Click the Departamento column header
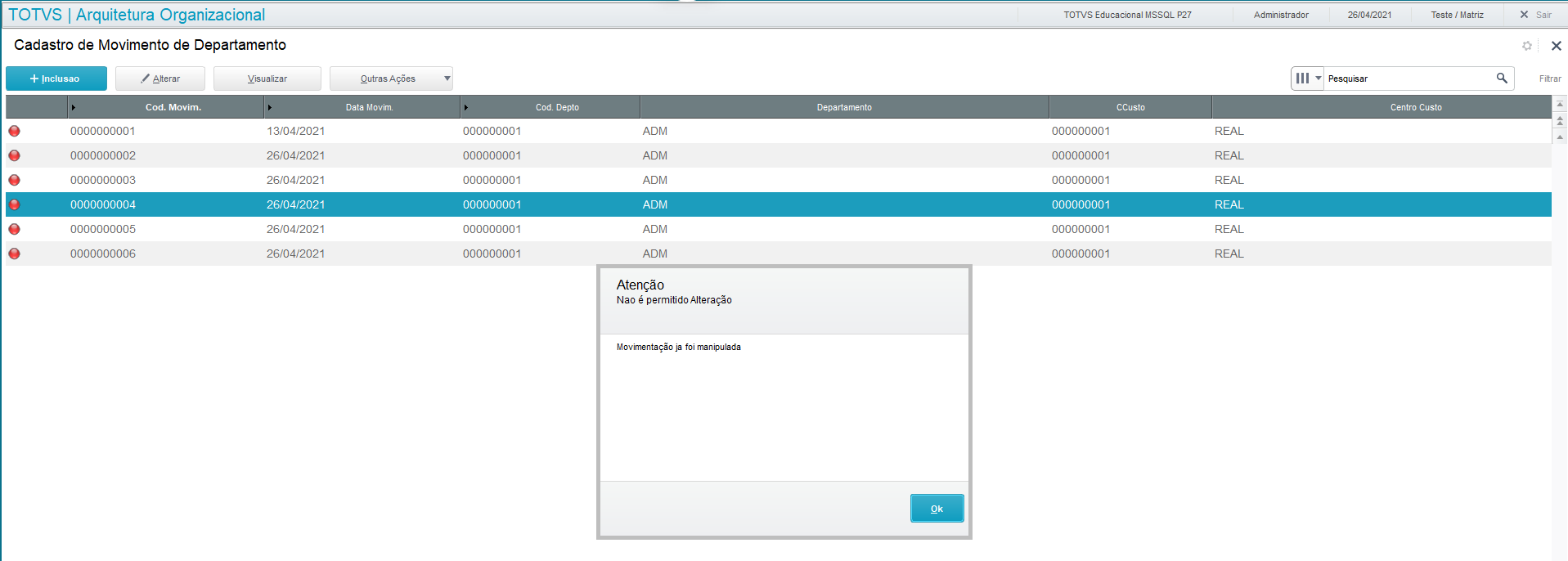This screenshot has width=1568, height=561. [x=844, y=107]
